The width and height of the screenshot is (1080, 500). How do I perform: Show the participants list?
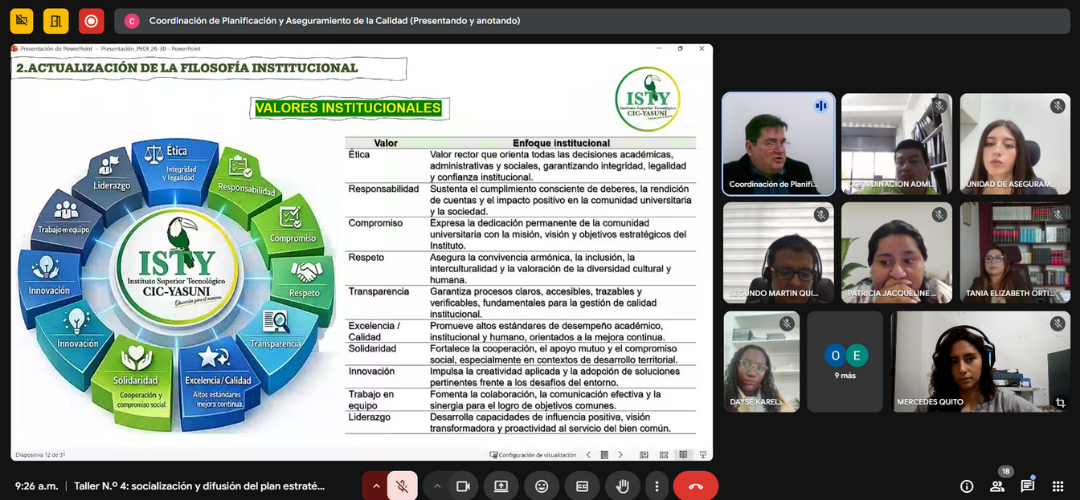(x=997, y=486)
